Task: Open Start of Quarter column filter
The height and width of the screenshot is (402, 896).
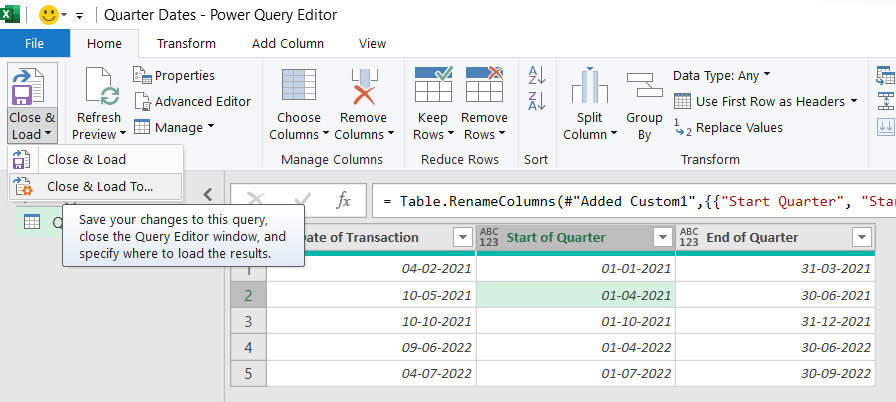Action: tap(663, 238)
